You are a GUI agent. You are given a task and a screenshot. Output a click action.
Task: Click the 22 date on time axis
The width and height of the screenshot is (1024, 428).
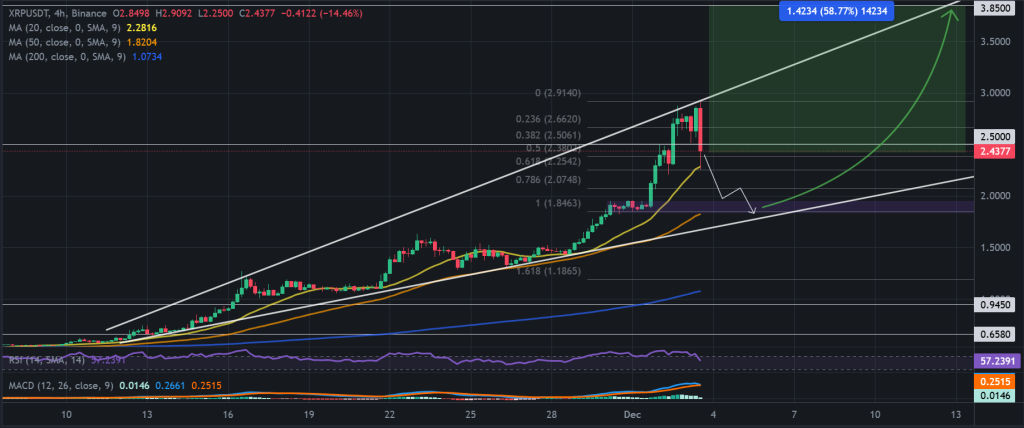pyautogui.click(x=390, y=414)
